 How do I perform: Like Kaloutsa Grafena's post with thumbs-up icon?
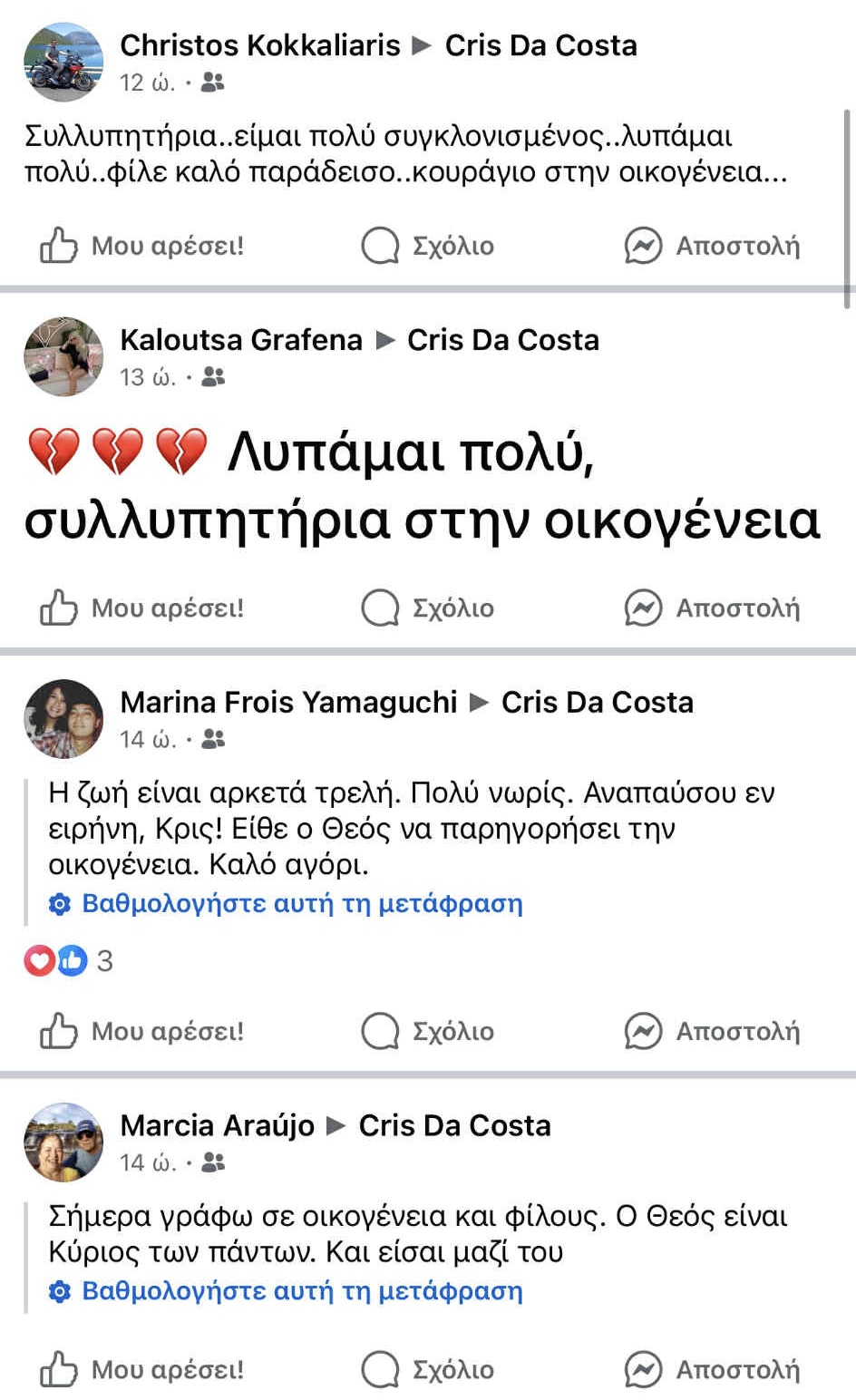tap(58, 608)
